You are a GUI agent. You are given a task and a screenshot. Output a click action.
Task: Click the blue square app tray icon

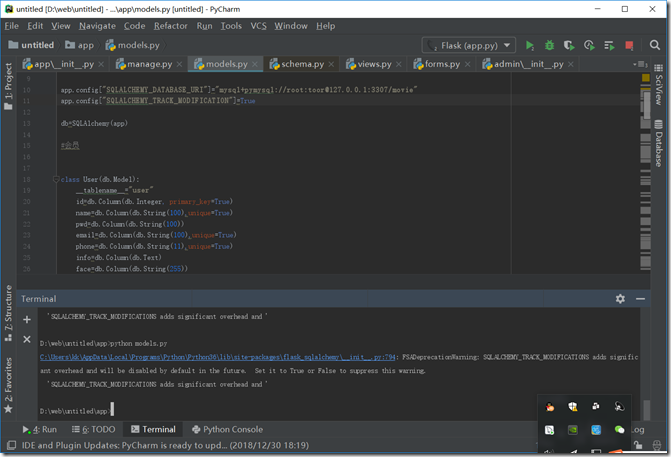[x=596, y=430]
